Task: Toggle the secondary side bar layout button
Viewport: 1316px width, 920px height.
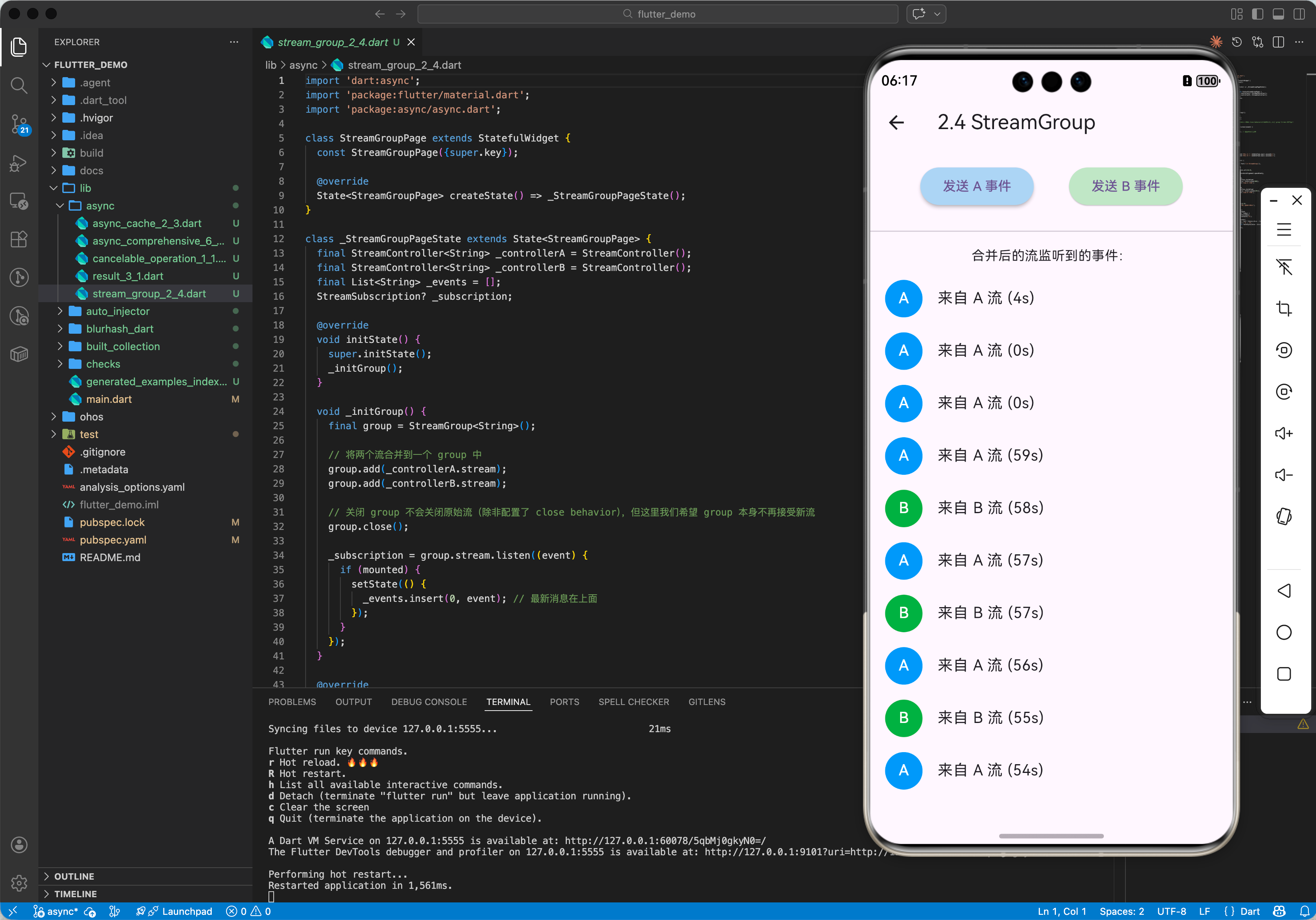Action: pyautogui.click(x=1299, y=14)
